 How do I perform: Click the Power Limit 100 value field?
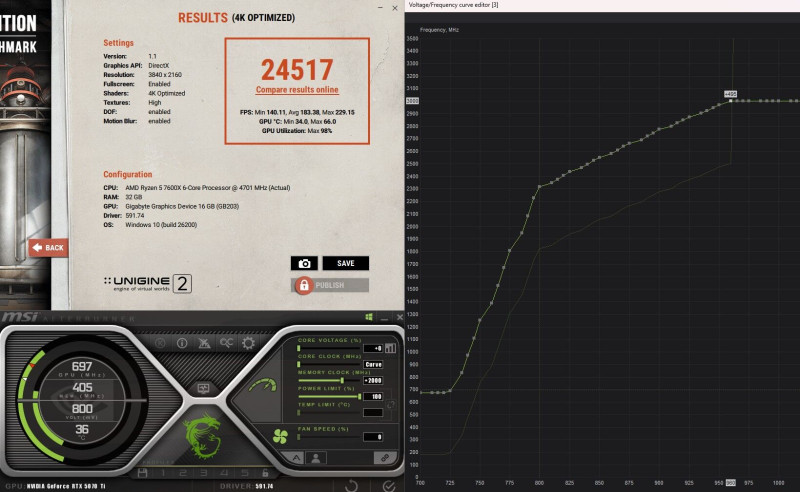coord(373,397)
